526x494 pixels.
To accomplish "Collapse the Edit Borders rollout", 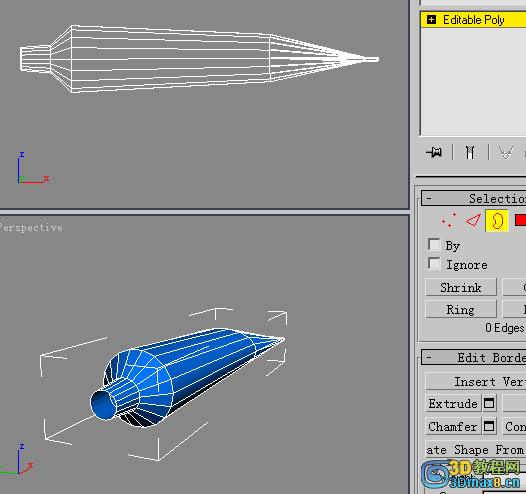I will pyautogui.click(x=429, y=358).
